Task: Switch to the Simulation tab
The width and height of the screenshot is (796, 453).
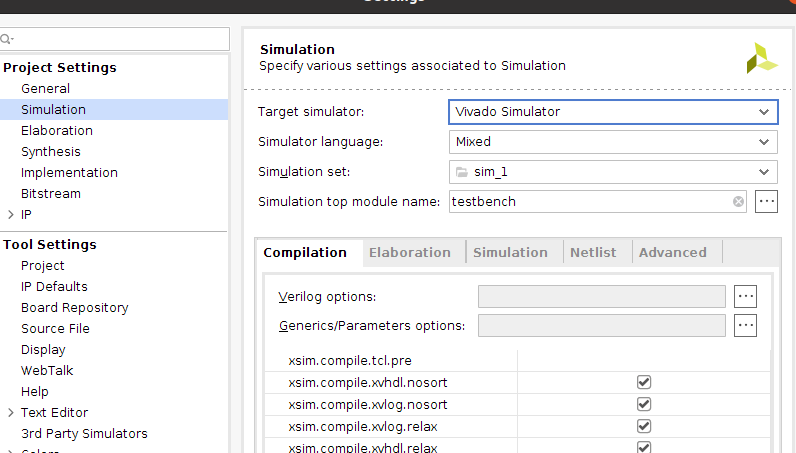Action: (510, 252)
